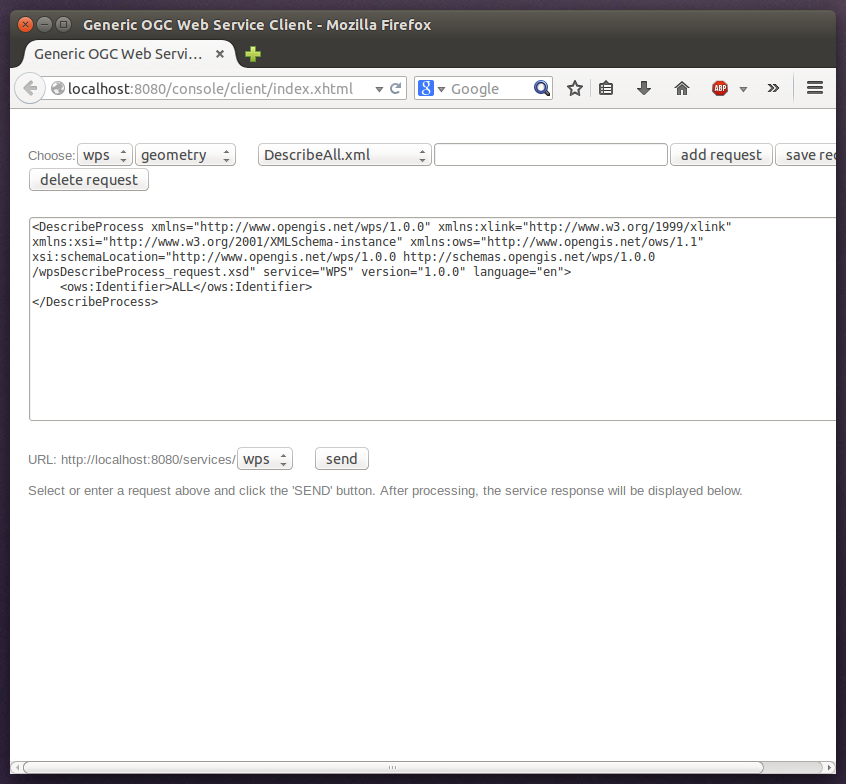Screen dimensions: 846x784
Task: Click the reload page icon
Action: [x=396, y=88]
